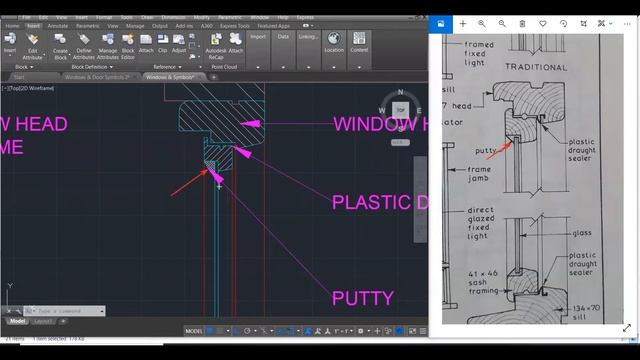The width and height of the screenshot is (640, 360).
Task: Switch to Windows & Door Symbols 2 tab
Action: click(97, 77)
